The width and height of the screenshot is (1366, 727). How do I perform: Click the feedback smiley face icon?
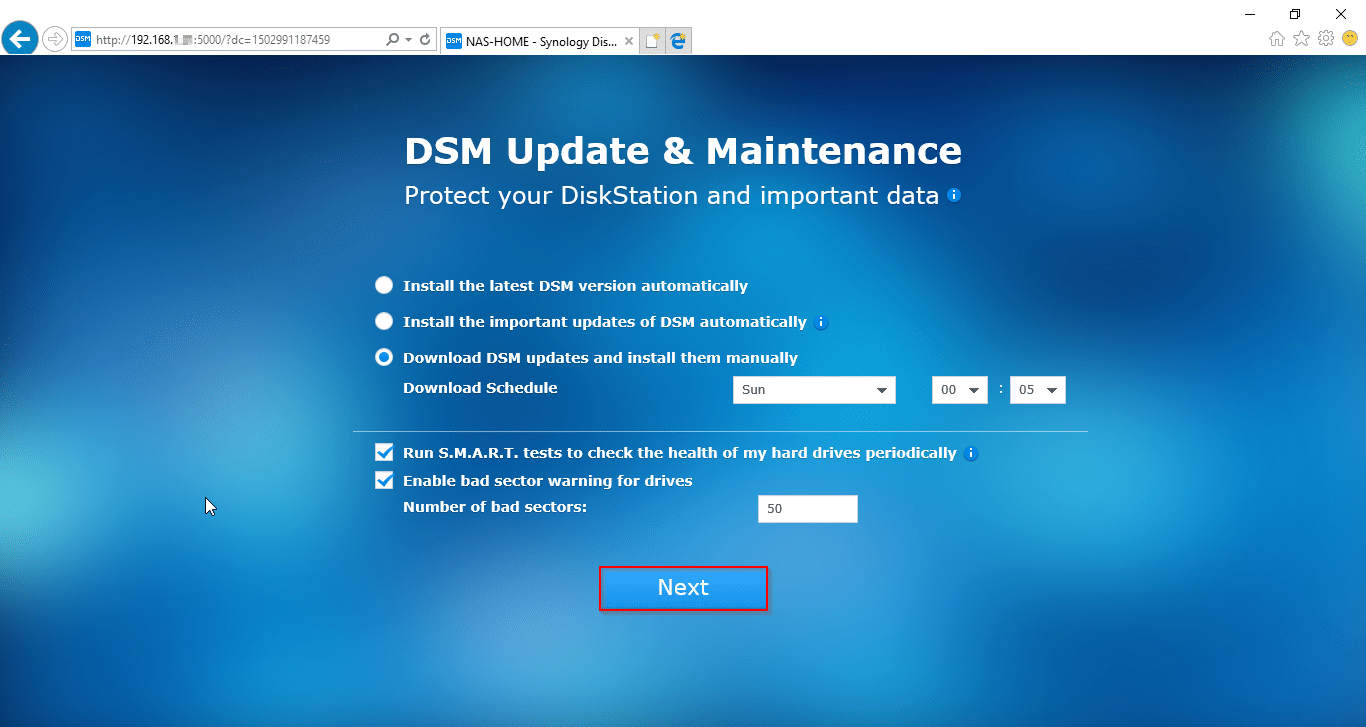1350,39
